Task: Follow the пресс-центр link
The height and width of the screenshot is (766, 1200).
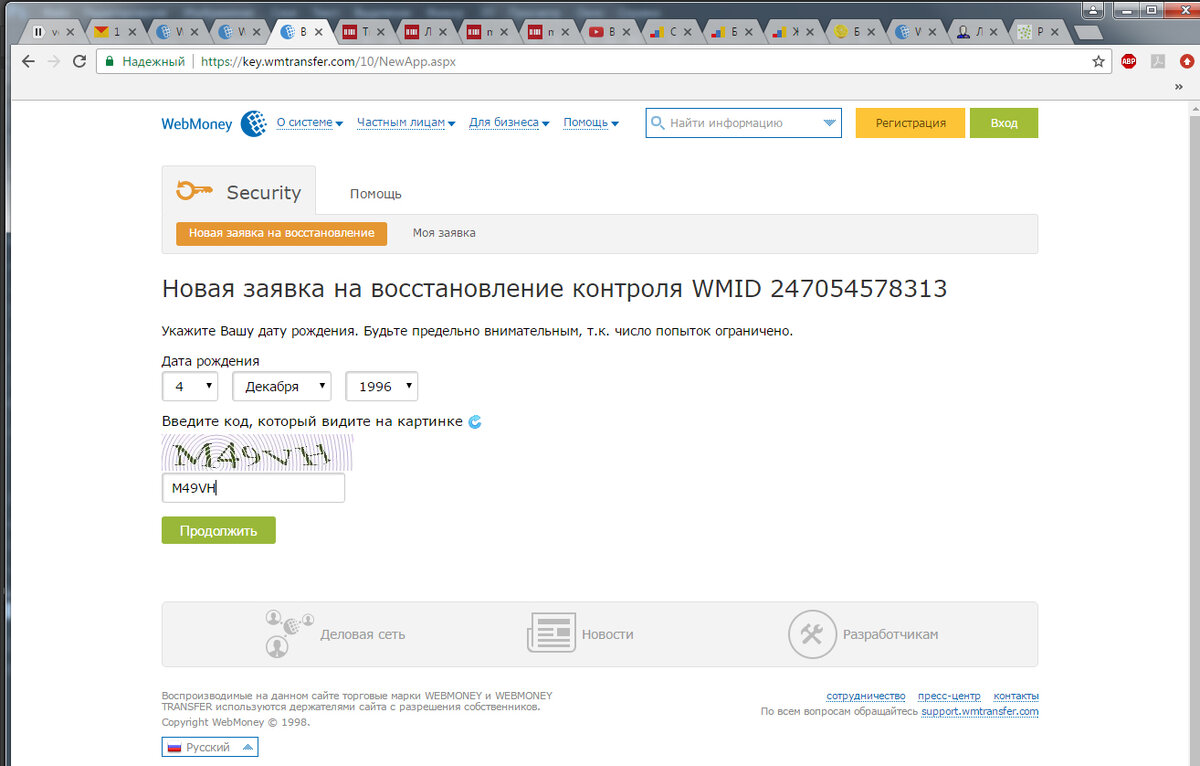Action: click(949, 696)
